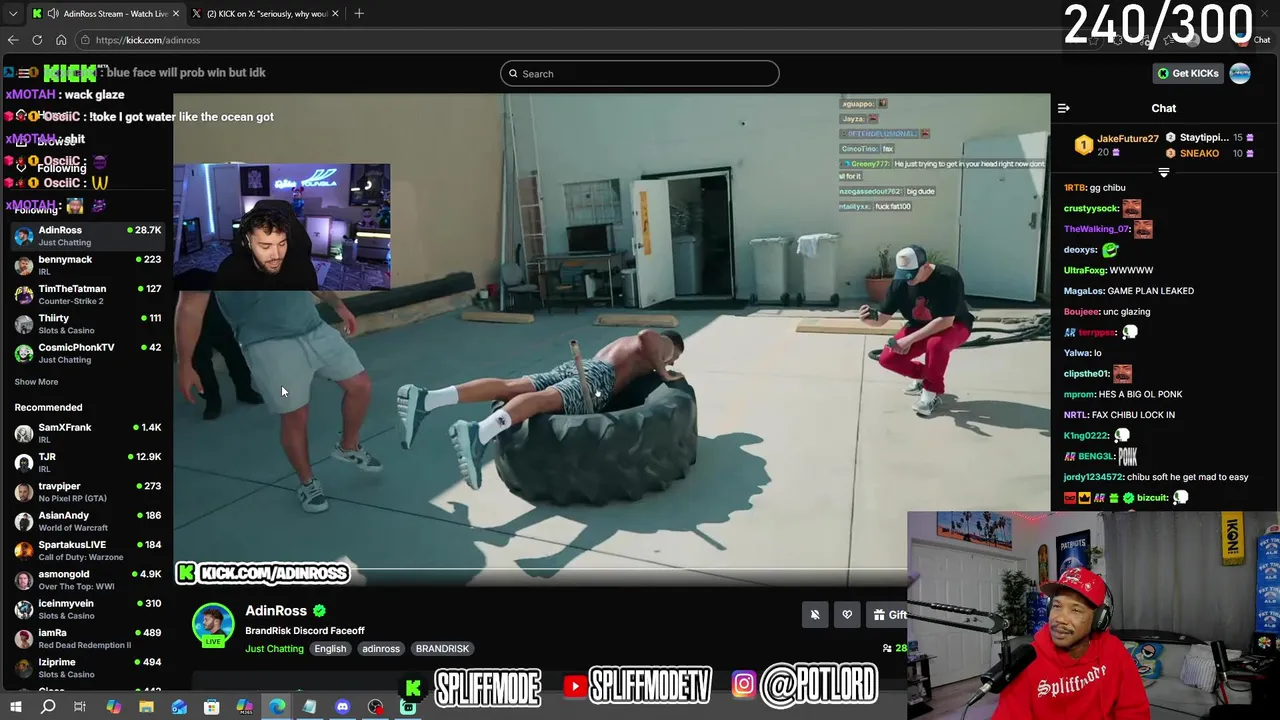
Task: Unfollow using the broken heart button
Action: click(847, 615)
